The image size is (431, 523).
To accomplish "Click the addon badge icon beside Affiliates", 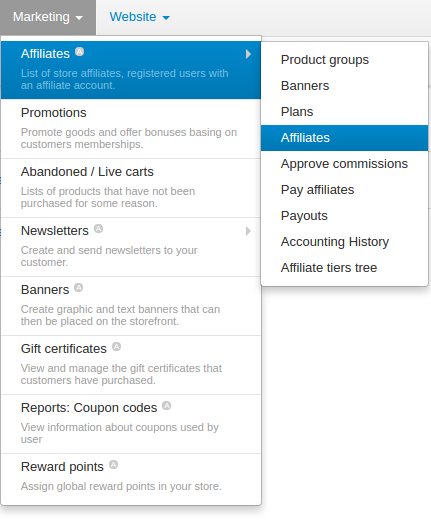I will (x=79, y=52).
